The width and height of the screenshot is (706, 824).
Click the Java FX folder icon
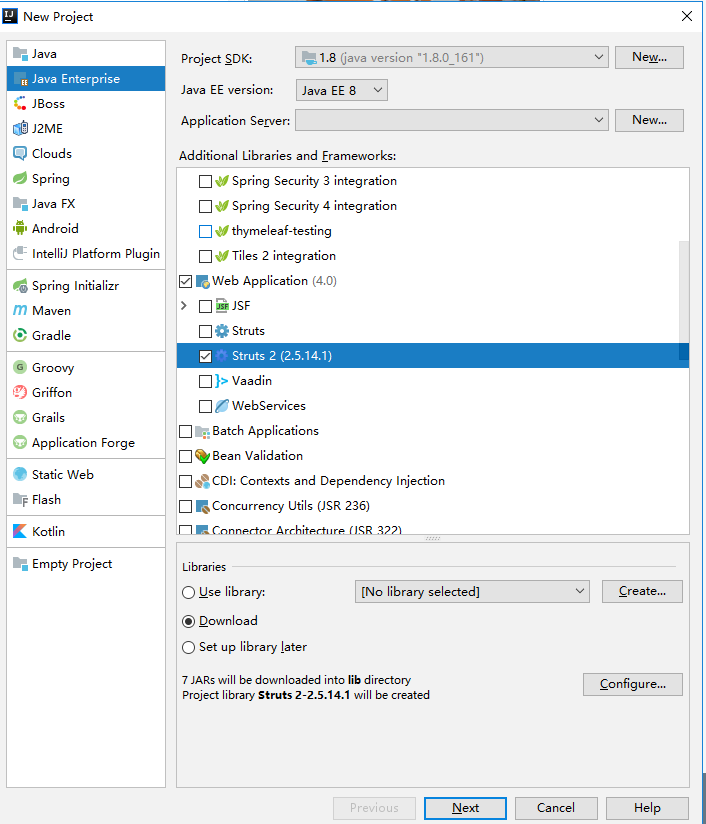(20, 203)
